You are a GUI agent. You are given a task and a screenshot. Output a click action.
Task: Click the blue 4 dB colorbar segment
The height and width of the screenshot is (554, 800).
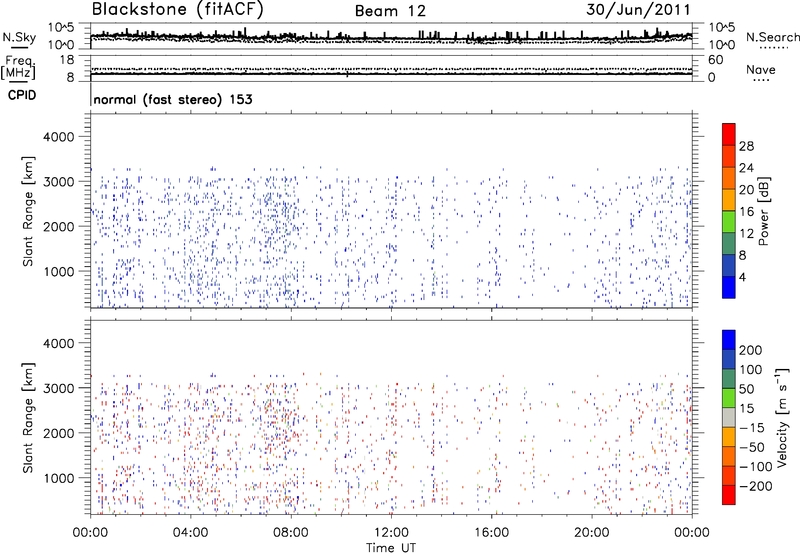(x=729, y=287)
